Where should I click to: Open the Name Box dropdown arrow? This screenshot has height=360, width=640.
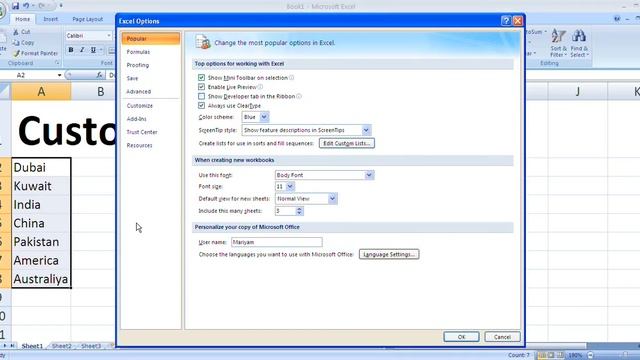(60, 75)
